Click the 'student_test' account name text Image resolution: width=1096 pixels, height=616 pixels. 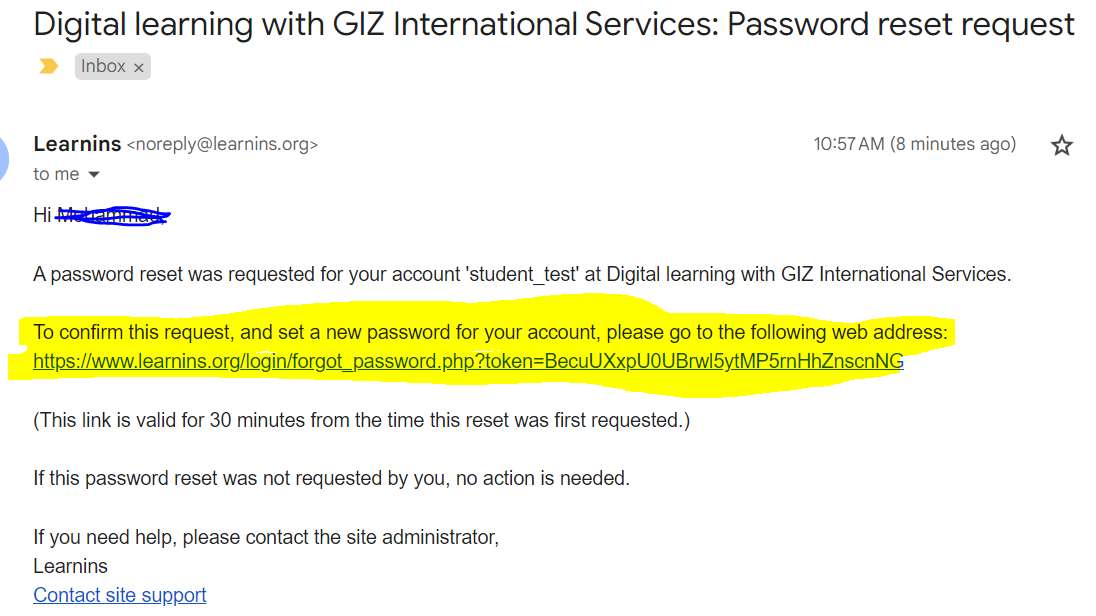[523, 274]
